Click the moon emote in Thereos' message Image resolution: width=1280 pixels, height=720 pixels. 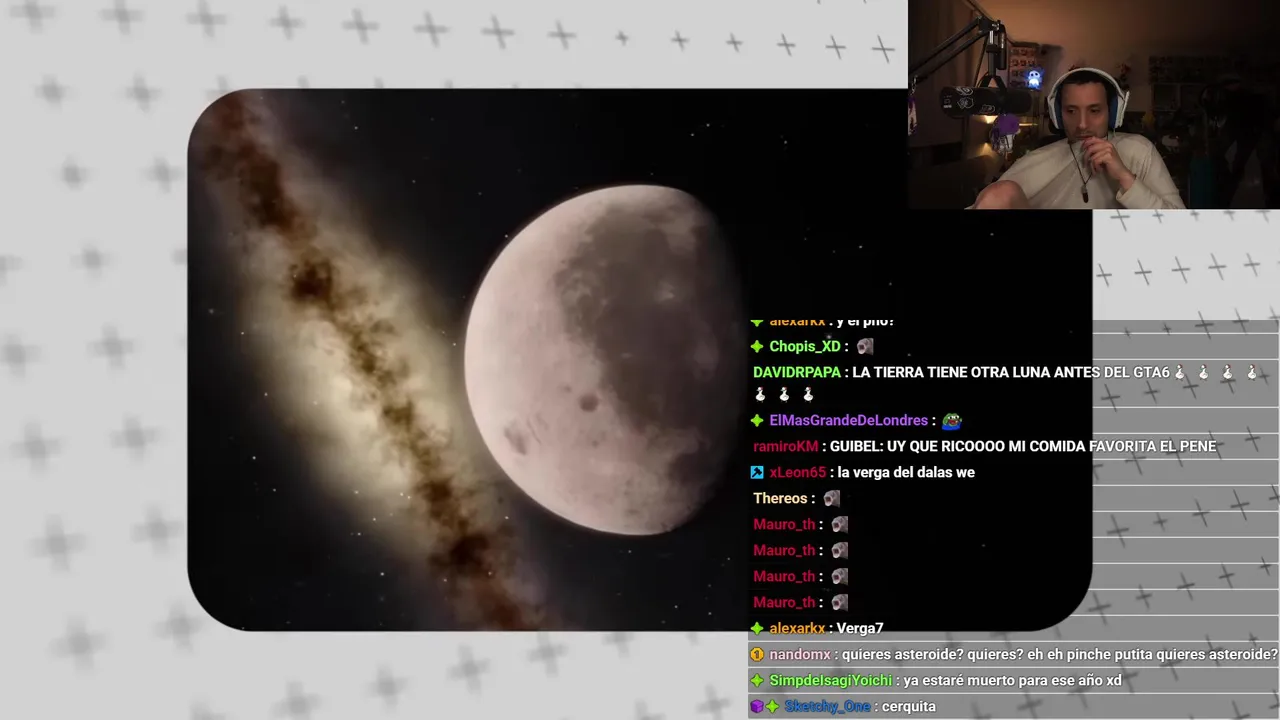831,498
